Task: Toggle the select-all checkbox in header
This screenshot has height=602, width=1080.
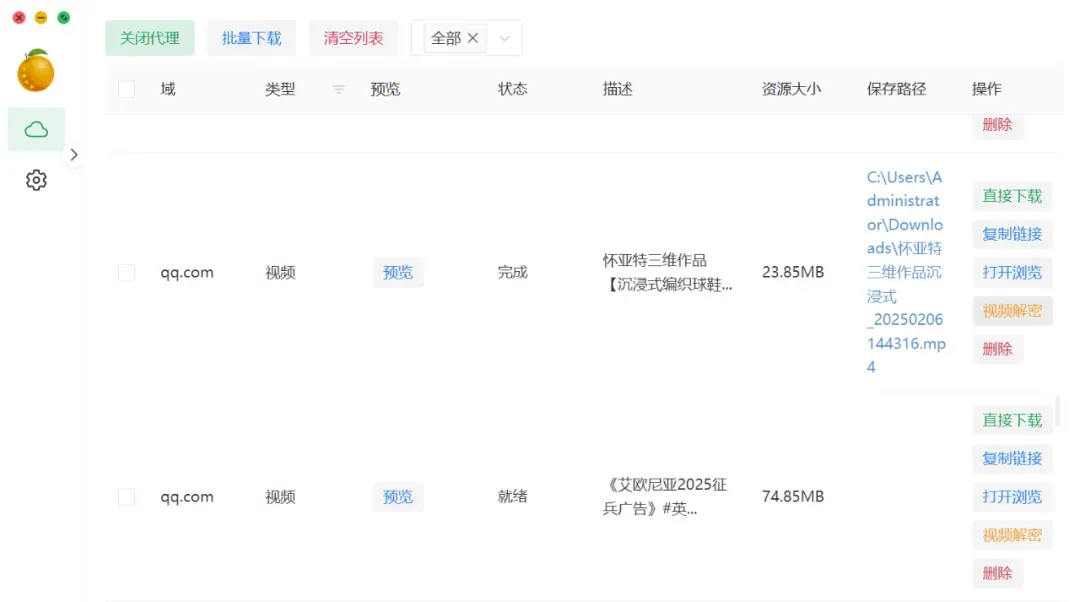Action: click(x=127, y=89)
